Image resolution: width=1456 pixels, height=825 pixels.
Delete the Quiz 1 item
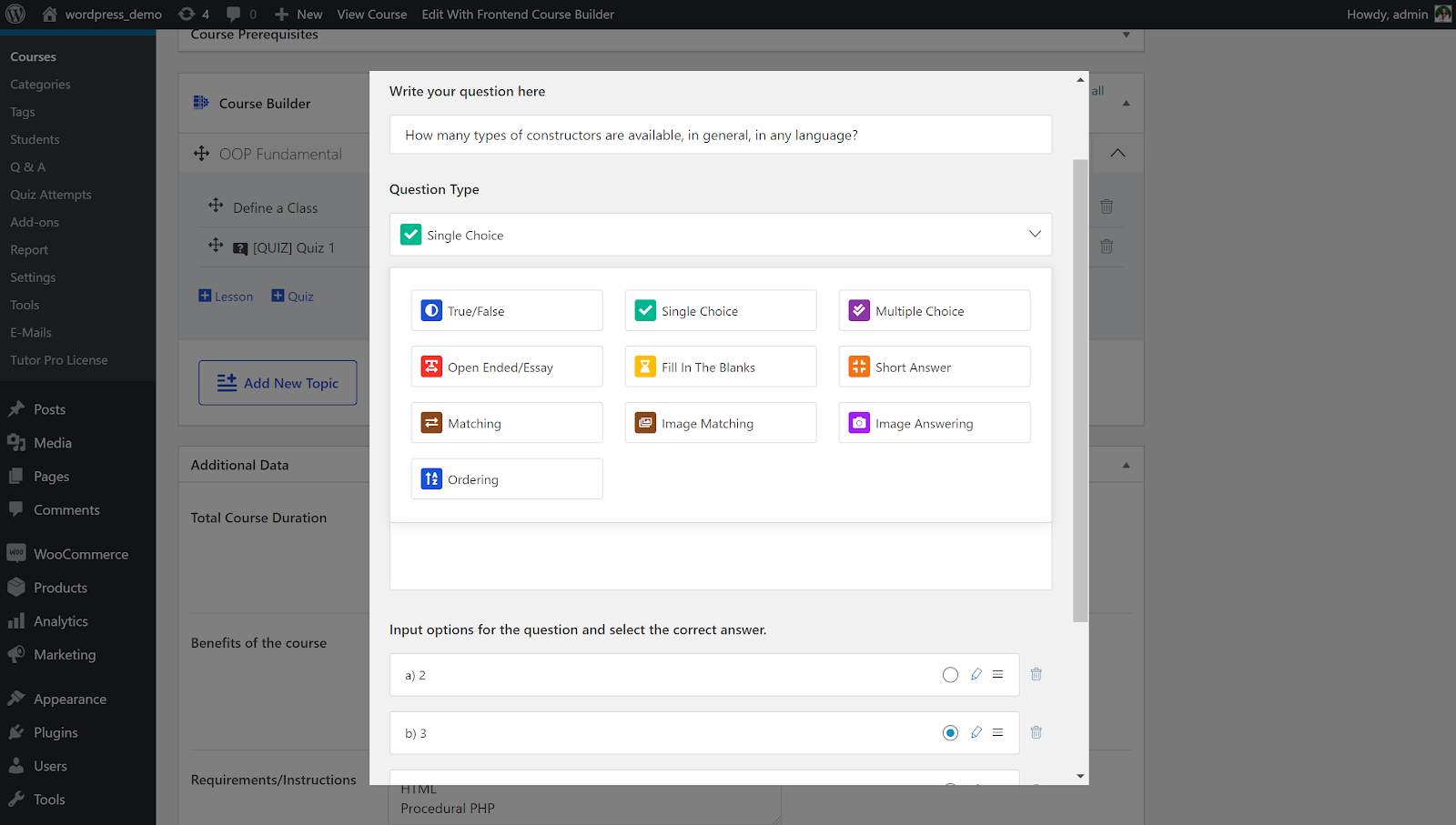point(1107,246)
